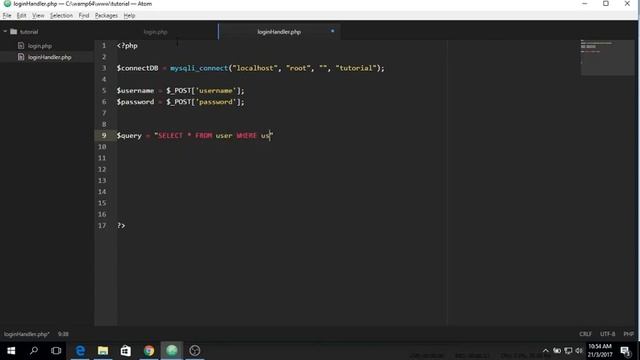Open the Edit menu
640x360 pixels.
[21, 16]
